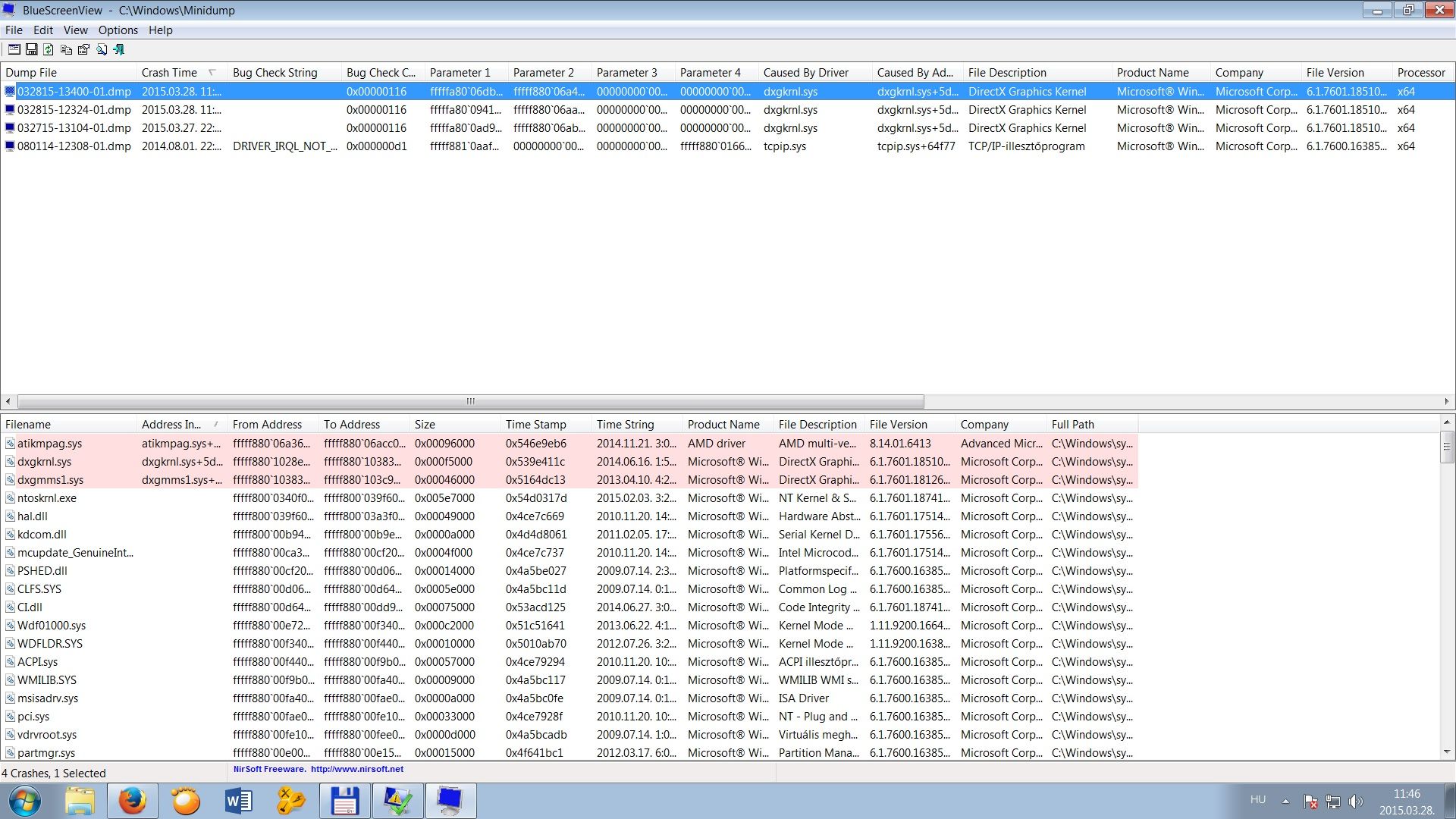Open the orange GOM Player taskbar icon
Screen dimensions: 1456x819
[186, 801]
